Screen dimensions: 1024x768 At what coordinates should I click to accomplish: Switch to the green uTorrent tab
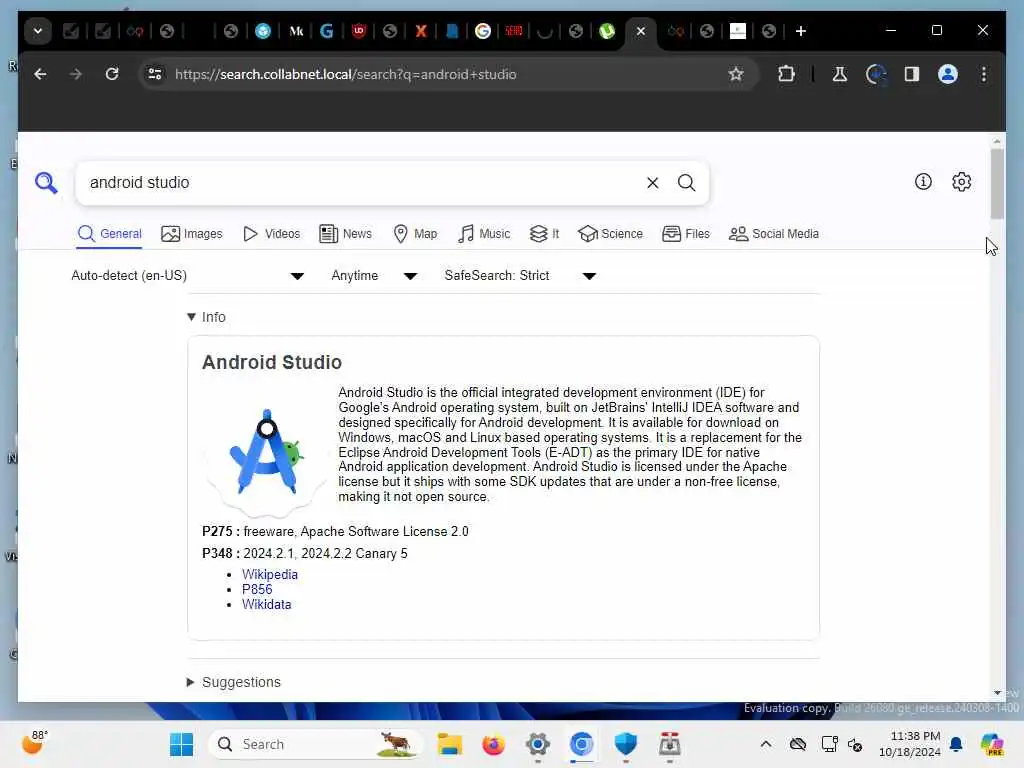tap(607, 31)
